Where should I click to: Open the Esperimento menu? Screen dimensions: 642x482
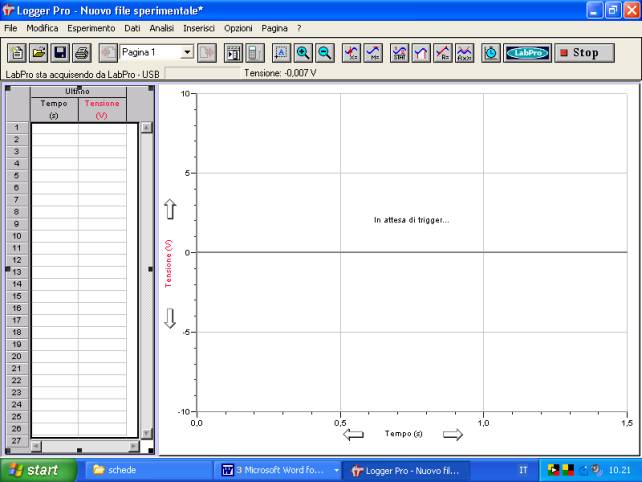pyautogui.click(x=91, y=28)
